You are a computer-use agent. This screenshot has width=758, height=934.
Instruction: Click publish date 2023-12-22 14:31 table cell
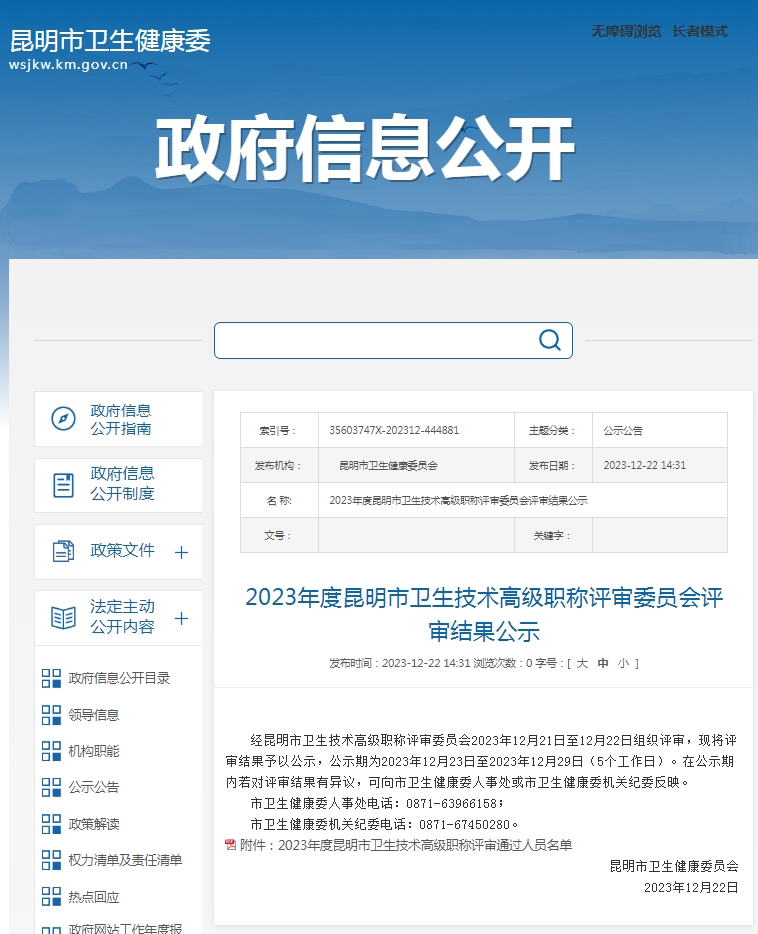[660, 465]
